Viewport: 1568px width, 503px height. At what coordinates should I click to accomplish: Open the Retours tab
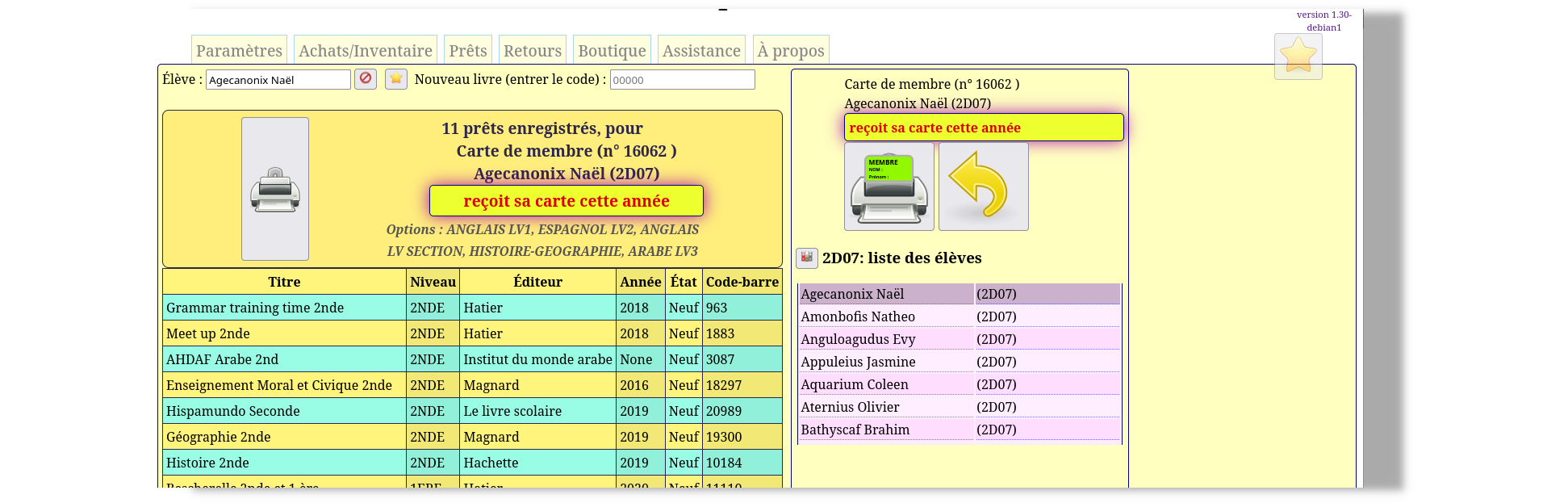(533, 51)
